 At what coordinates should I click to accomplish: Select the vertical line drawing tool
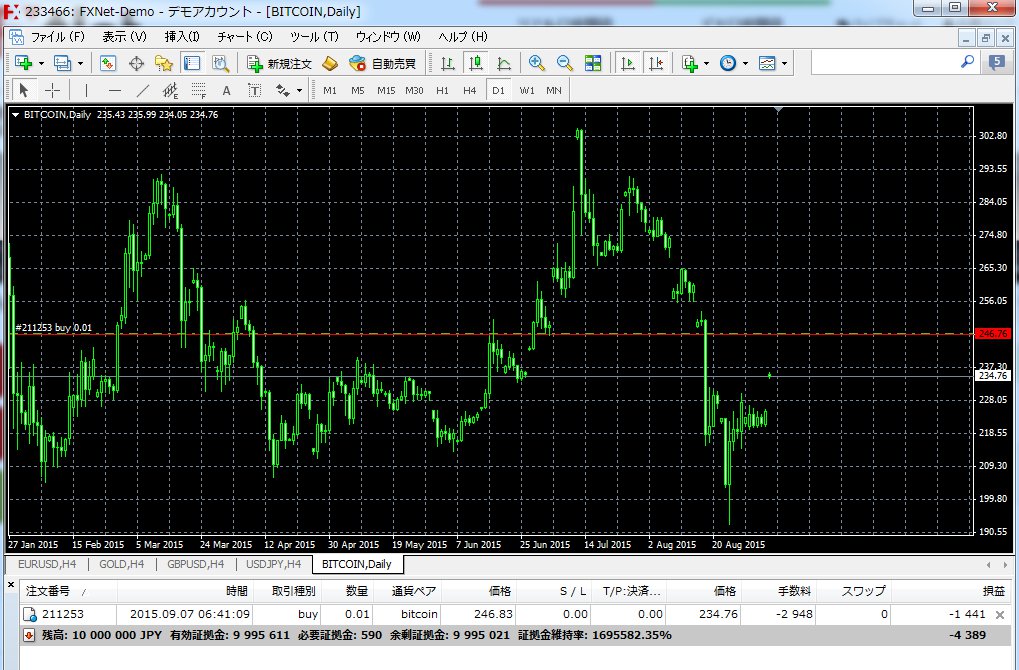[86, 90]
